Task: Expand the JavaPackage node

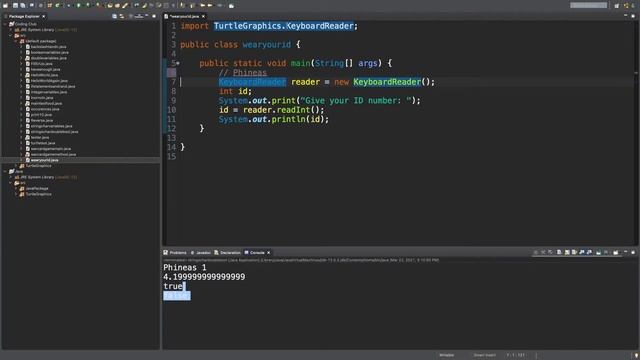Action: pyautogui.click(x=16, y=189)
